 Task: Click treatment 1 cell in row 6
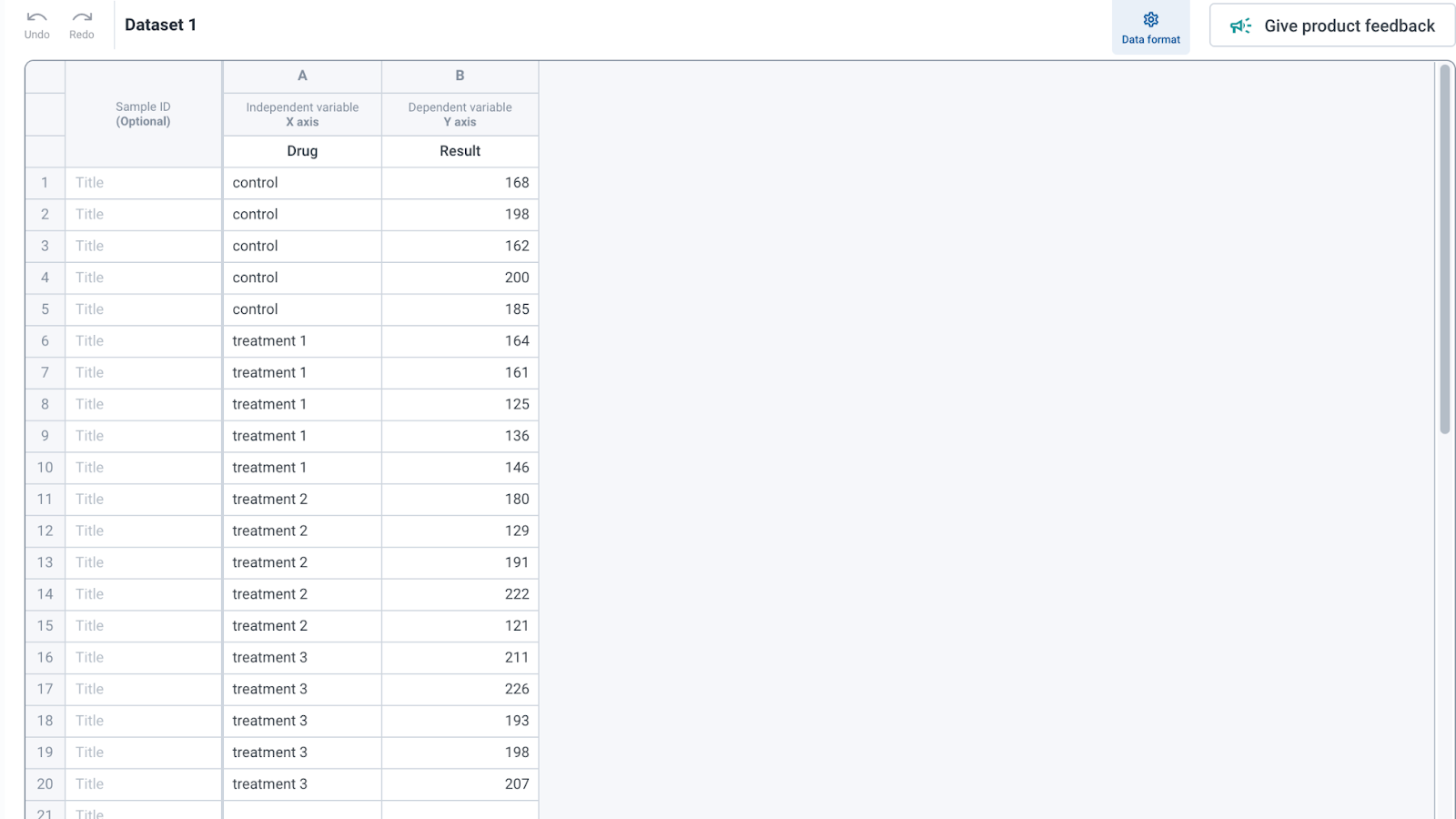[302, 341]
